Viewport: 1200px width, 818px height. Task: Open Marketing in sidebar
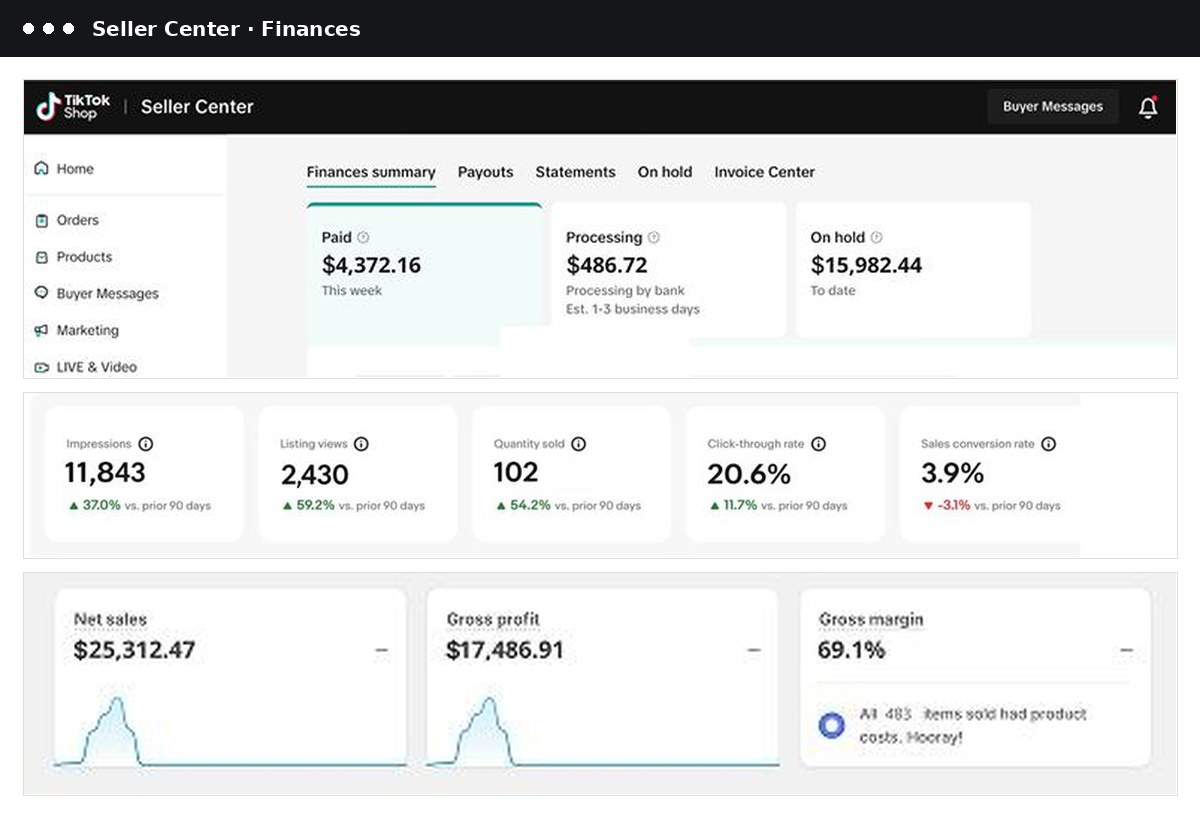pyautogui.click(x=87, y=330)
